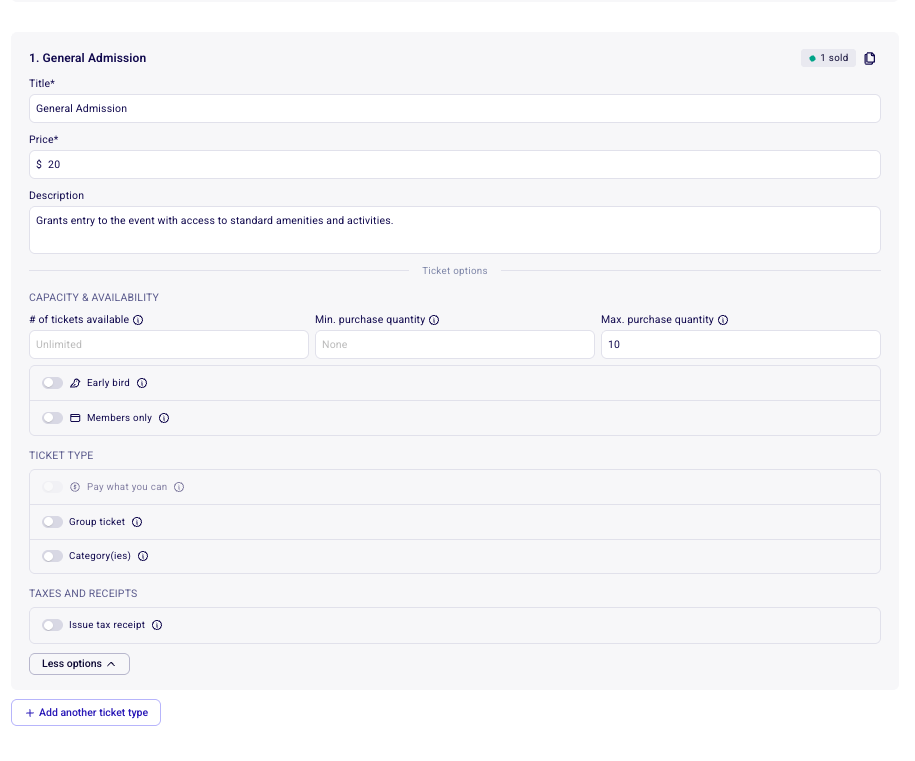Screen dimensions: 915x761
Task: Enable the Early bird toggle
Action: (53, 383)
